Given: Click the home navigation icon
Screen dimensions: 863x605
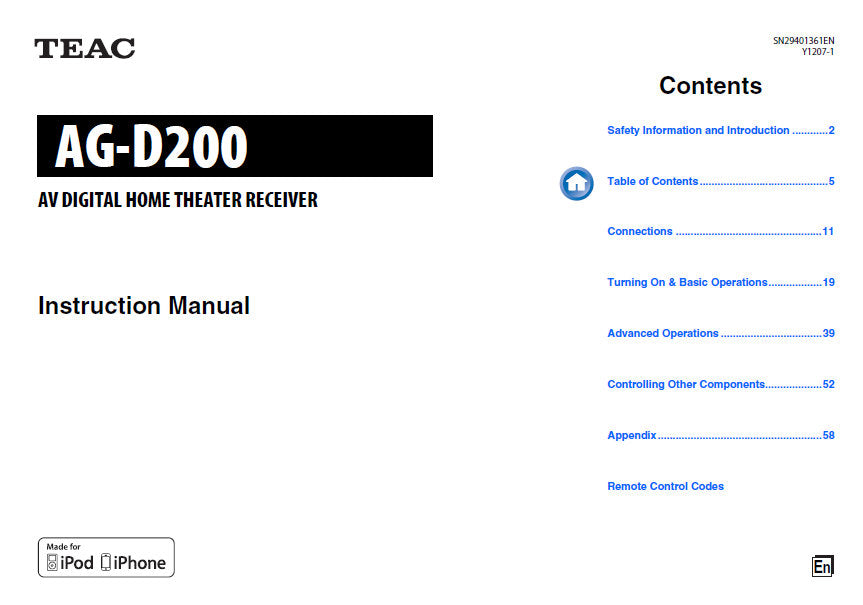Looking at the screenshot, I should pos(576,183).
